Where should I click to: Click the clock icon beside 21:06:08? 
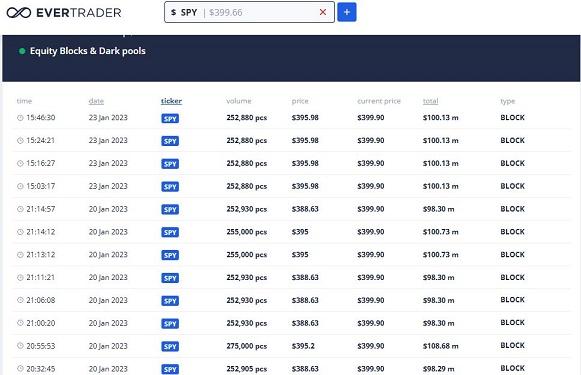click(x=20, y=300)
